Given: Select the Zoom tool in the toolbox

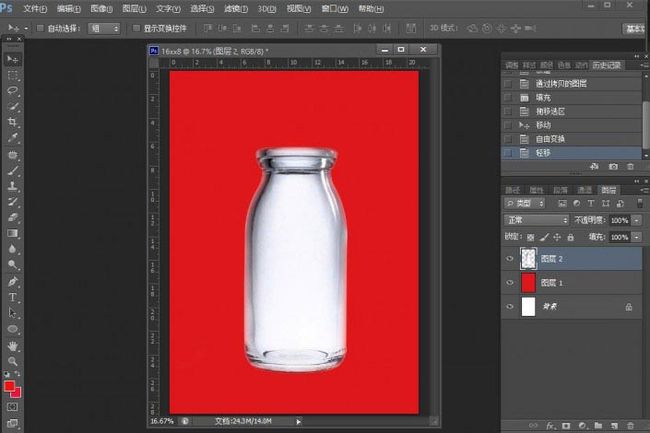Looking at the screenshot, I should [12, 361].
